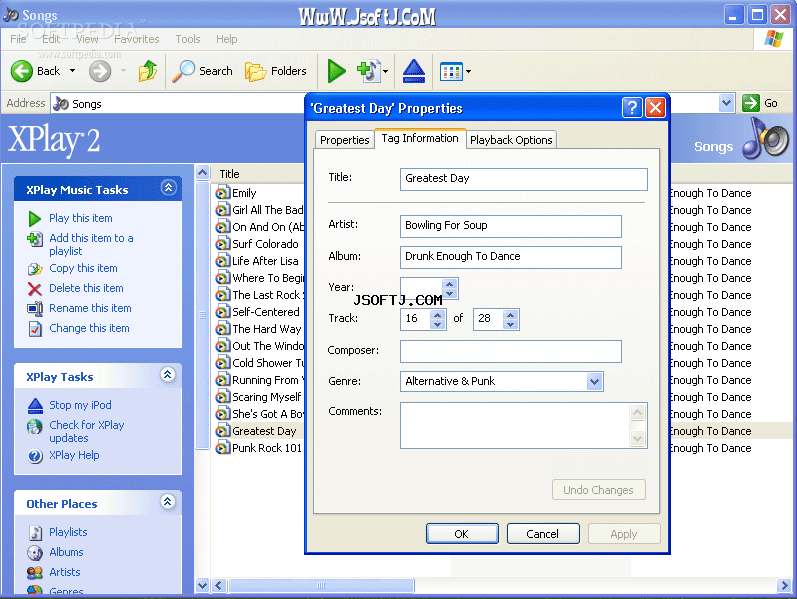The image size is (797, 599).
Task: Collapse the XPlay Tasks panel
Action: 168,375
